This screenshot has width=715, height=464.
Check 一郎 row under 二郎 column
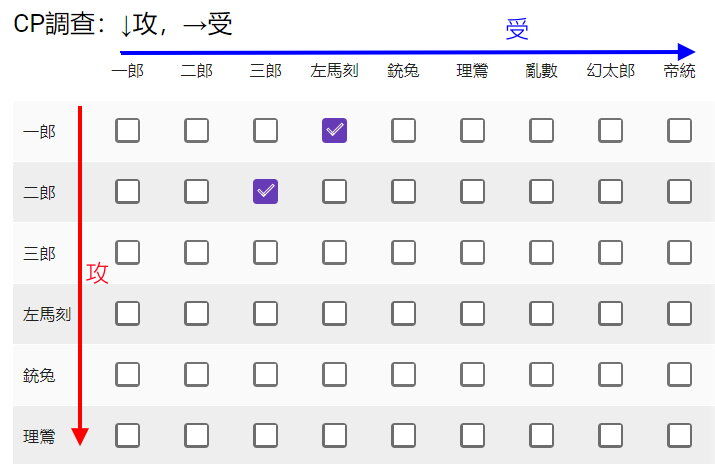(197, 130)
